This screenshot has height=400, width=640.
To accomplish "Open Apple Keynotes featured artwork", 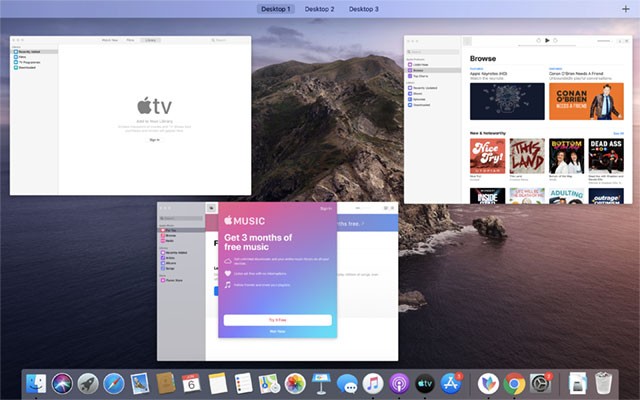I will coord(507,101).
